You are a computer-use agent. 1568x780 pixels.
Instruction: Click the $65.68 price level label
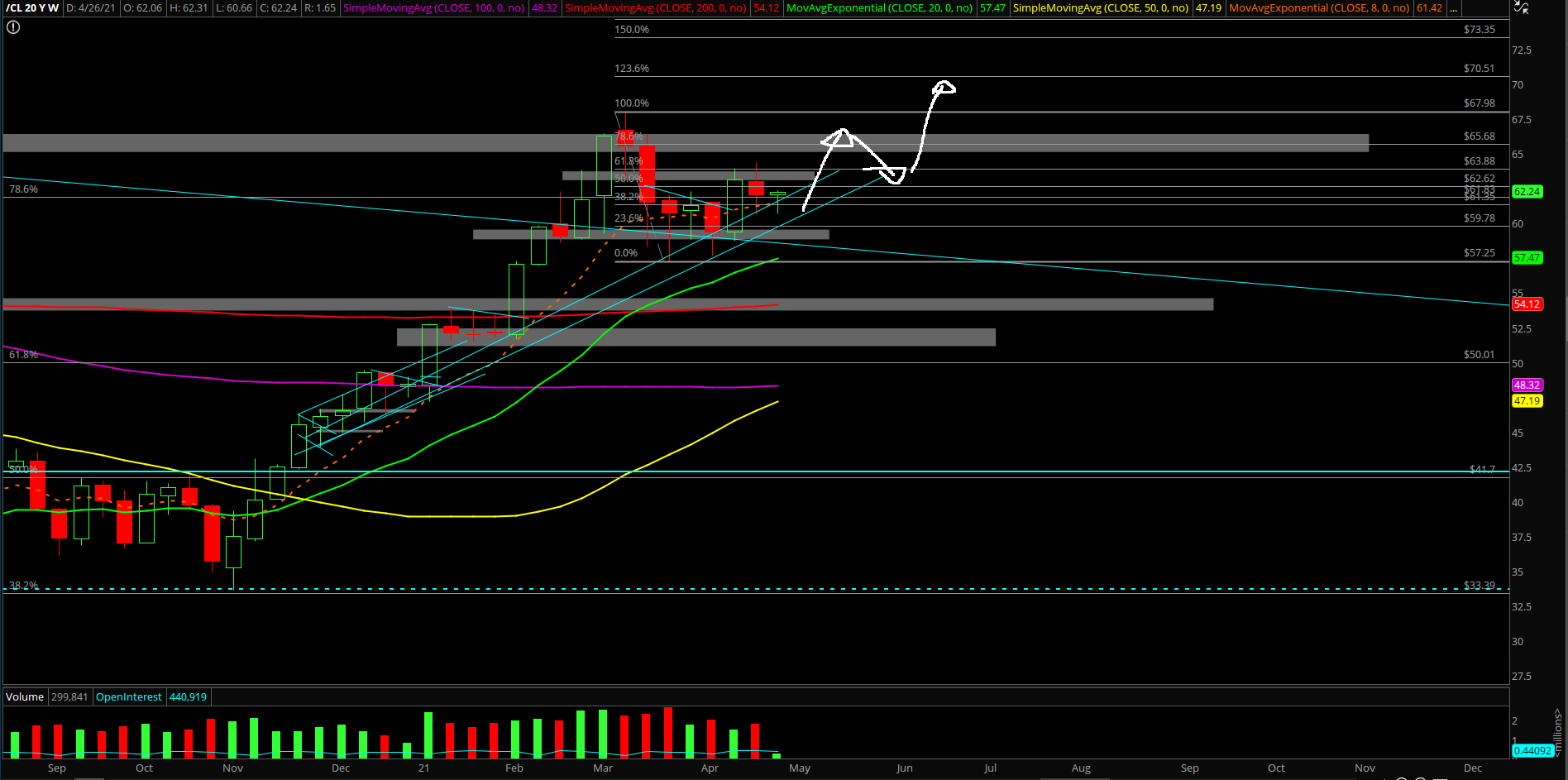(1480, 136)
